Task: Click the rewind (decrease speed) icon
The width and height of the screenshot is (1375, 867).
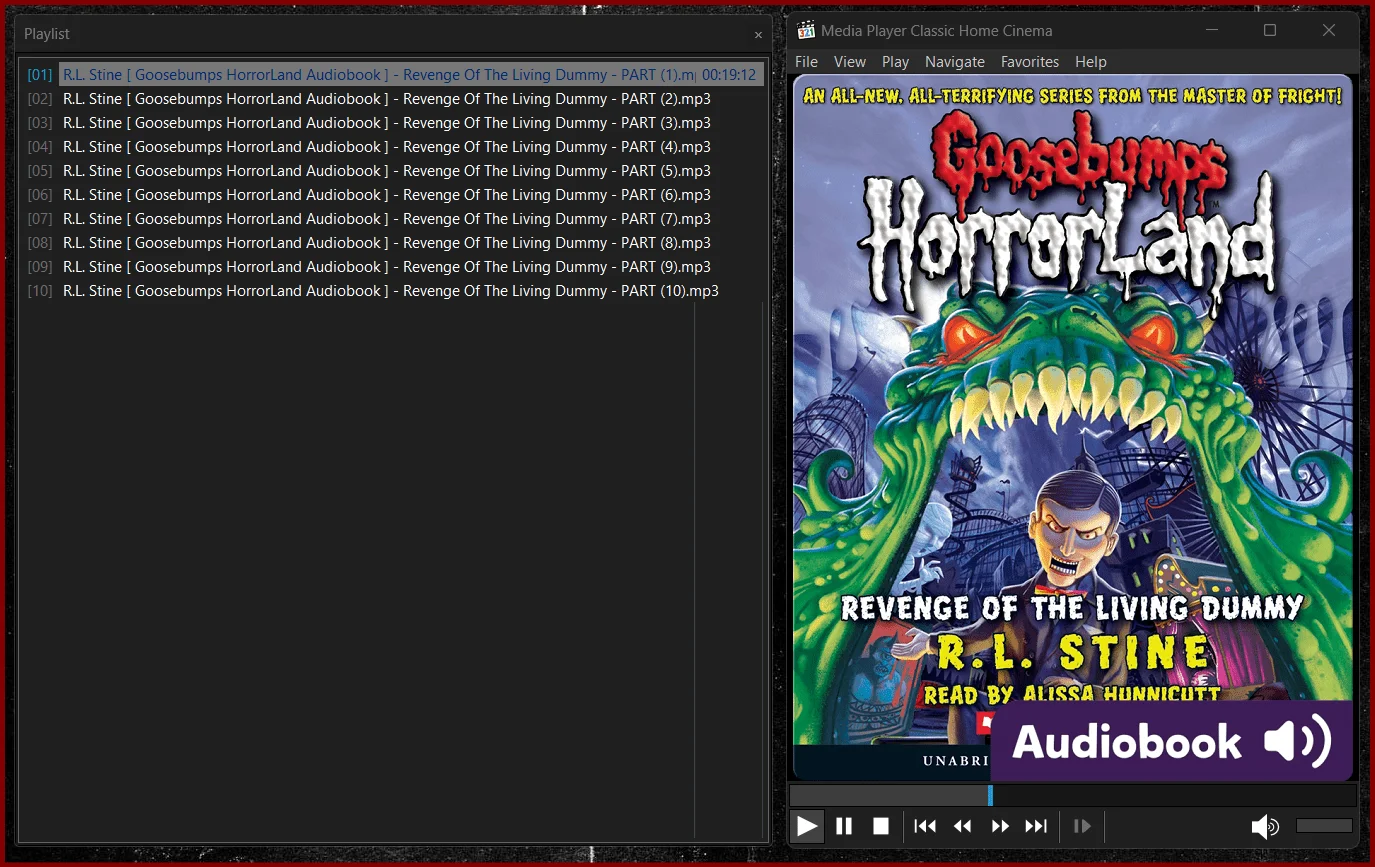Action: pyautogui.click(x=962, y=826)
